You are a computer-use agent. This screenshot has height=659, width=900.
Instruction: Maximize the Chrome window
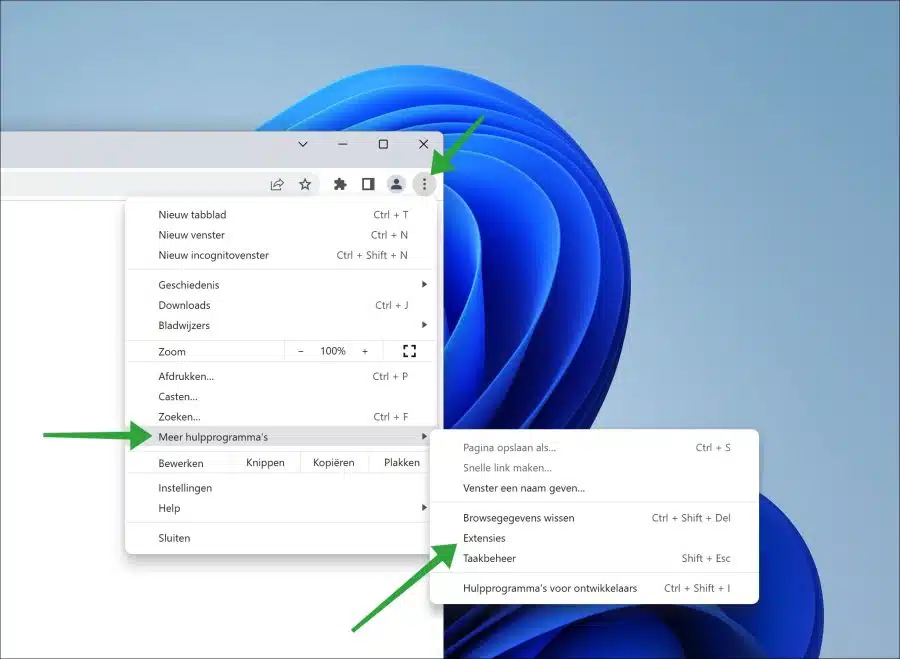tap(383, 144)
